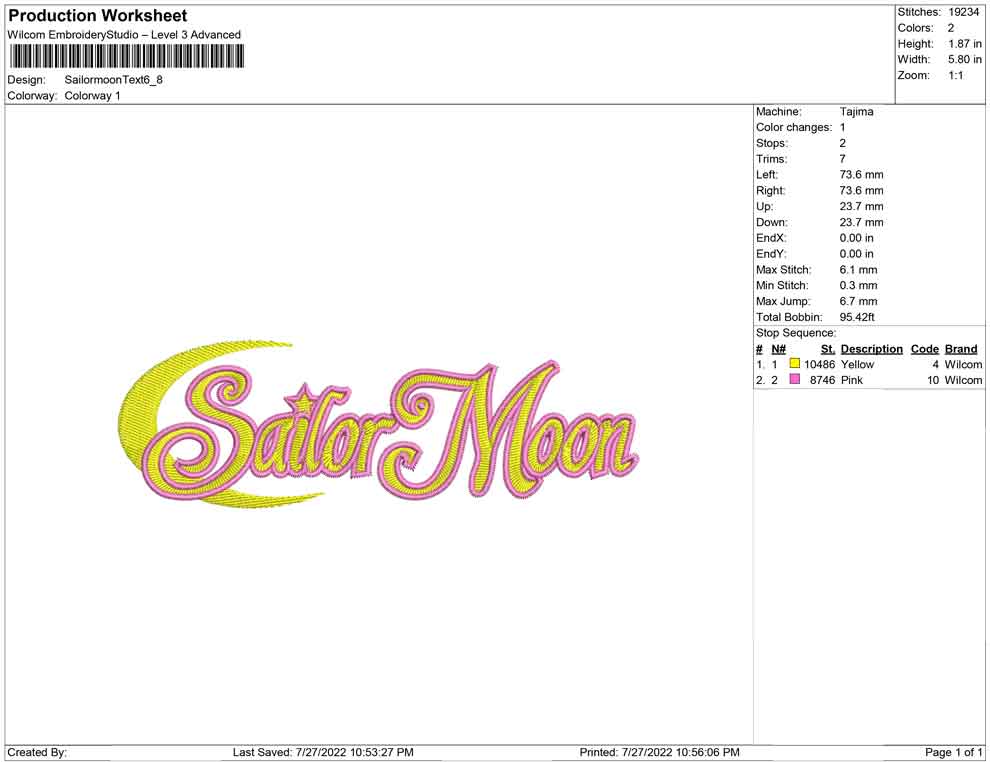Click the Min Stitch value '0.3 mm'
Screen dimensions: 990x762
click(858, 285)
